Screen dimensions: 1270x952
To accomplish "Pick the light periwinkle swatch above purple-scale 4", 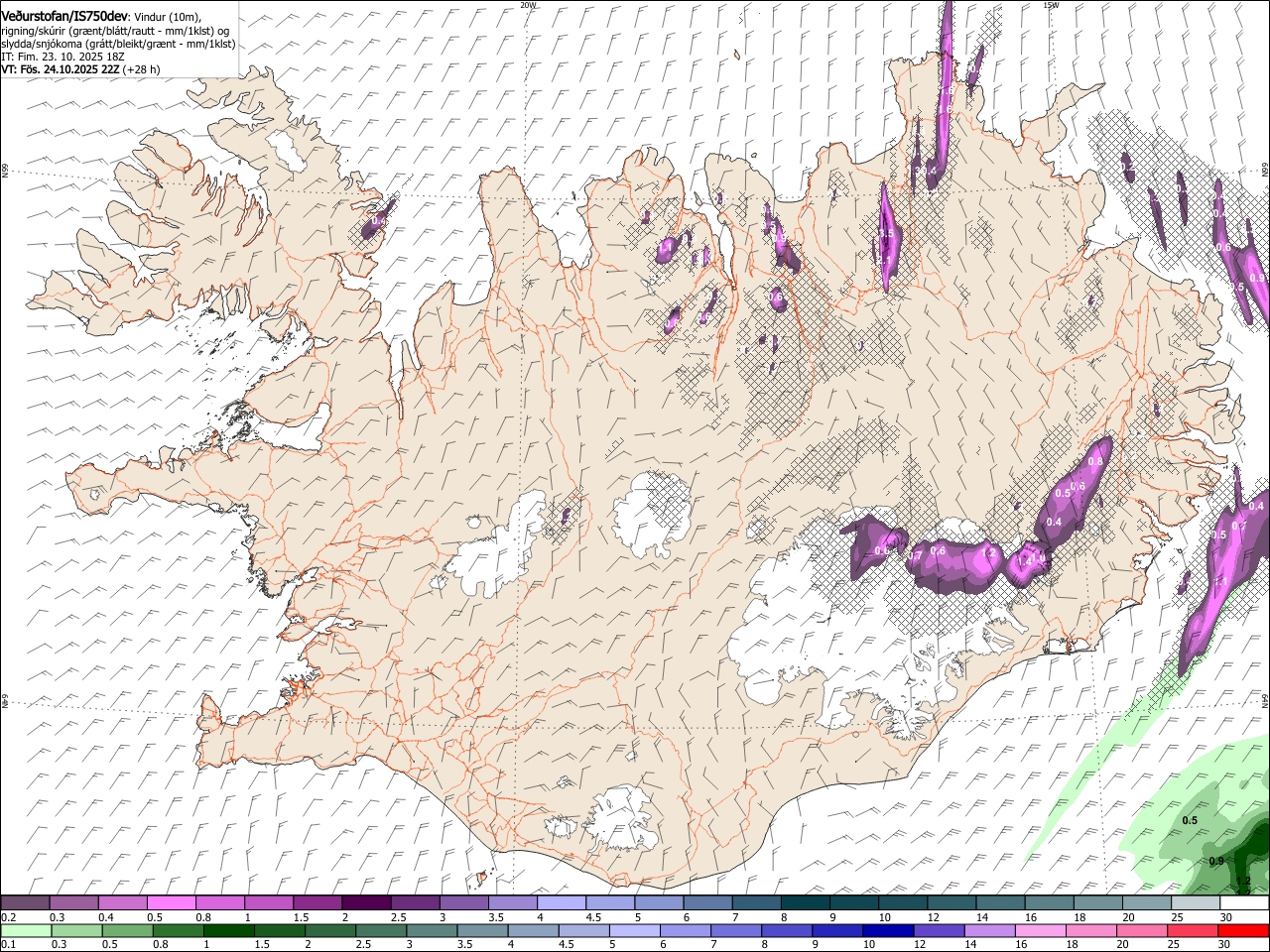I will coord(562,903).
